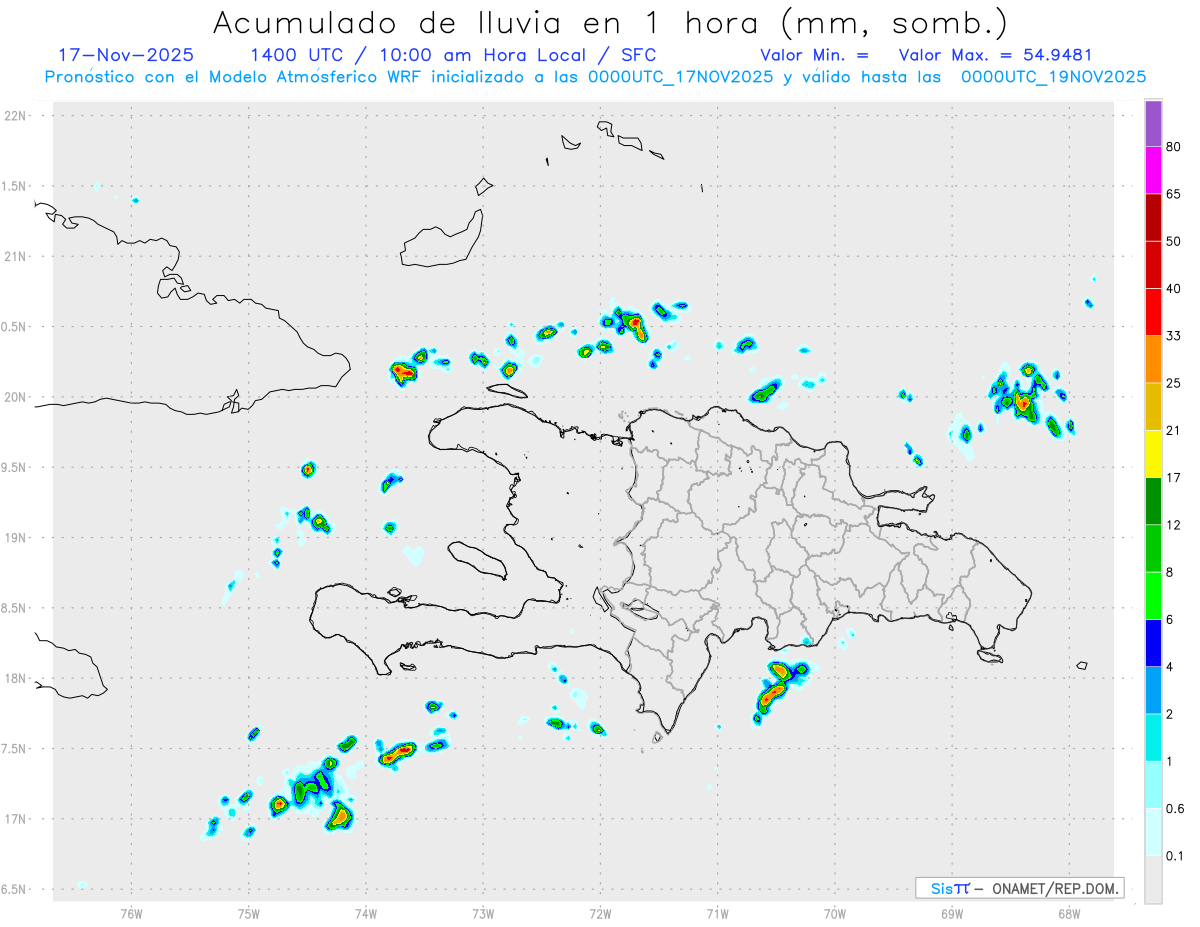Click the legend value '0.6'
Viewport: 1200px width, 927px height.
click(x=1176, y=809)
